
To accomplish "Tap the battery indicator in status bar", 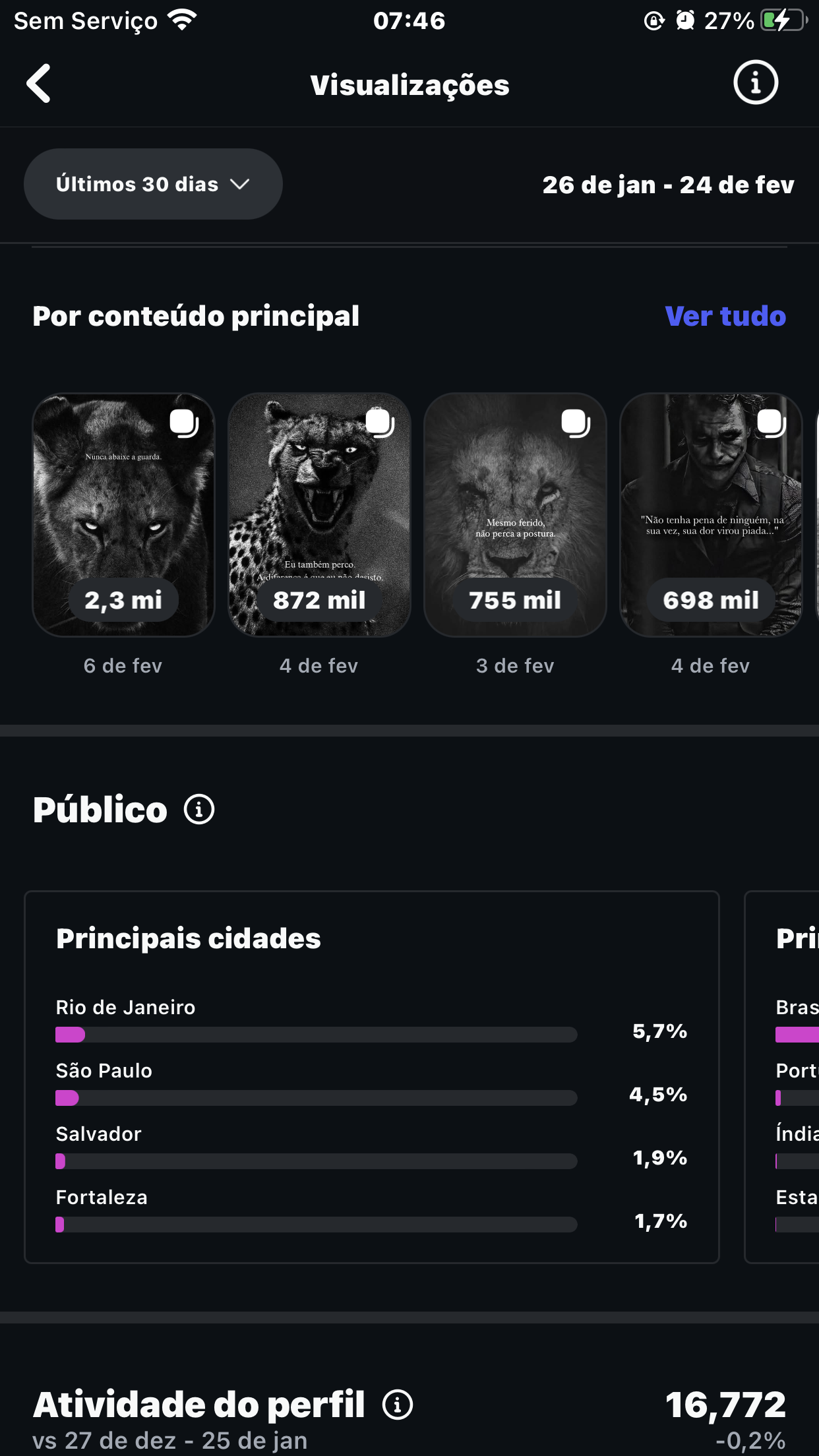I will tap(783, 20).
